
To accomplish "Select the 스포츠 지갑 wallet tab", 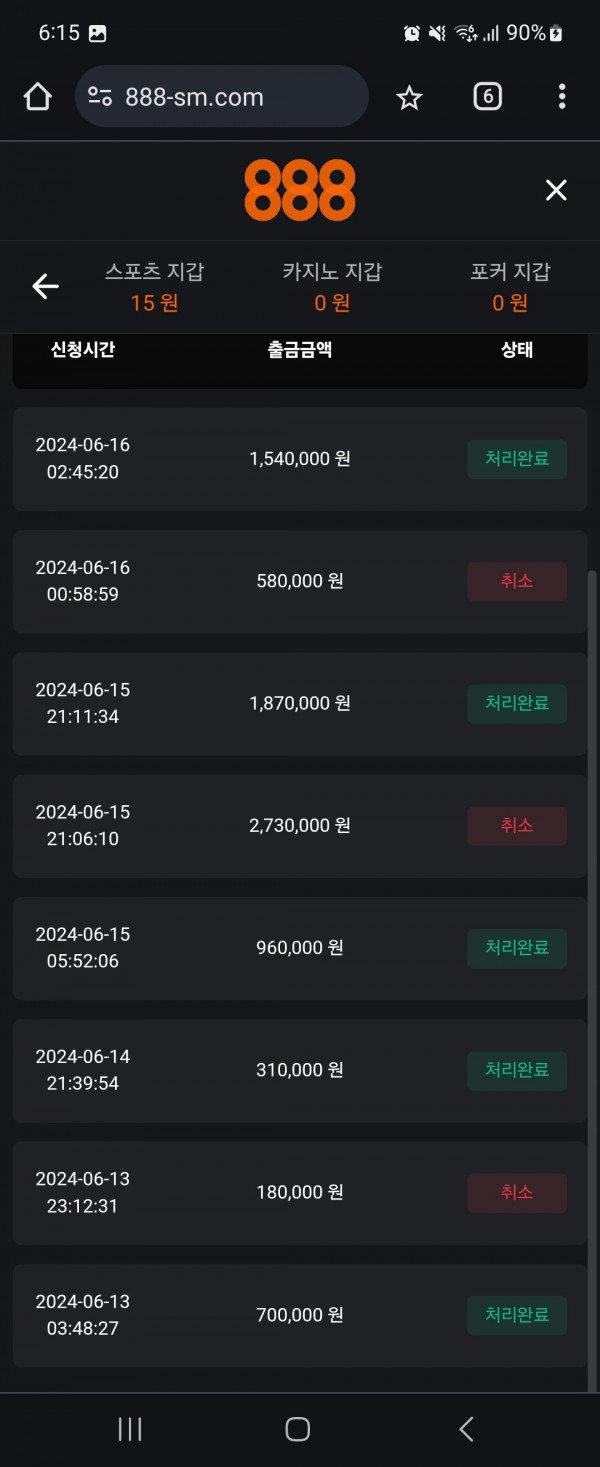I will coord(154,287).
